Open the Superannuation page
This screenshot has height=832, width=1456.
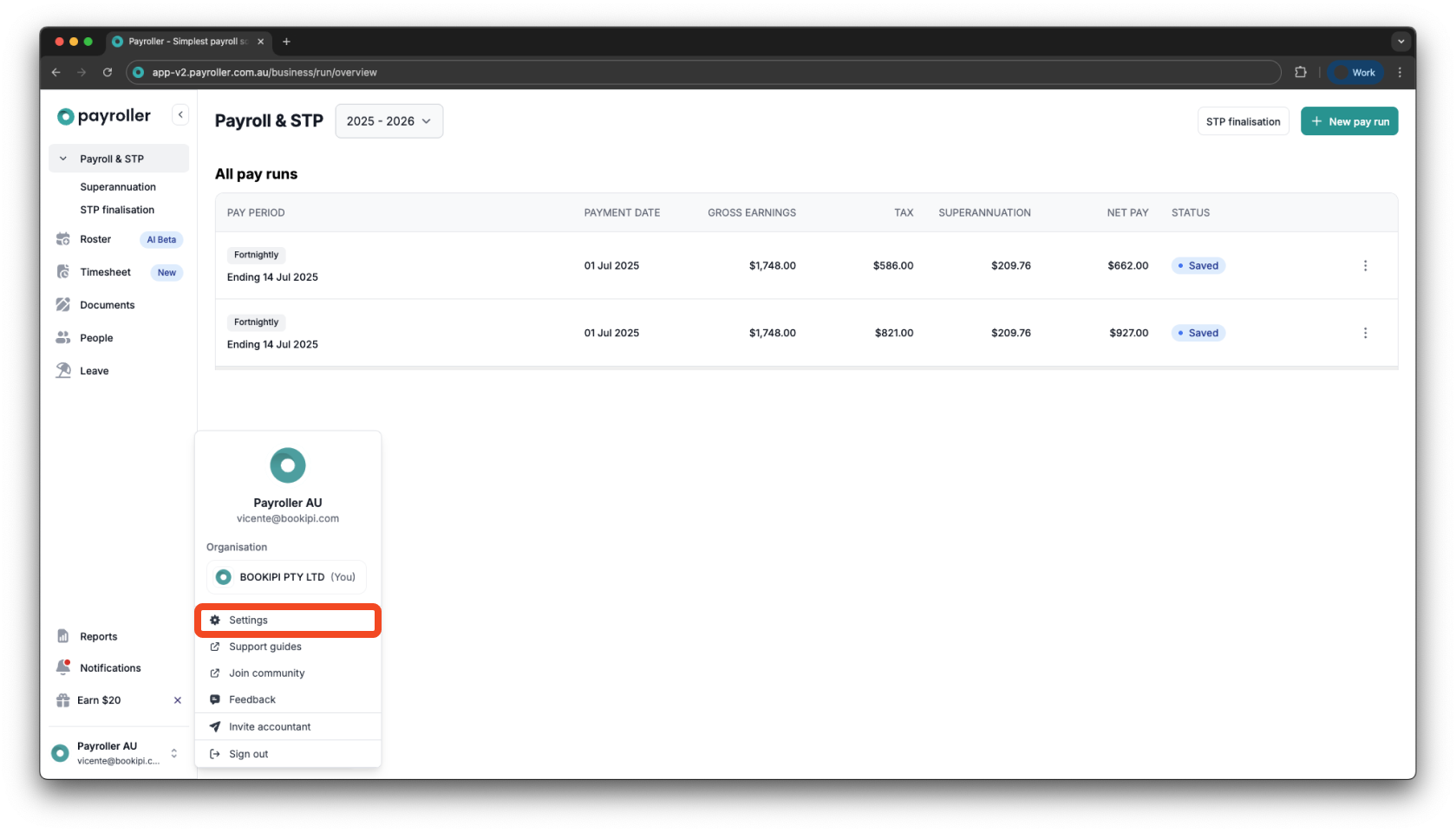click(117, 186)
